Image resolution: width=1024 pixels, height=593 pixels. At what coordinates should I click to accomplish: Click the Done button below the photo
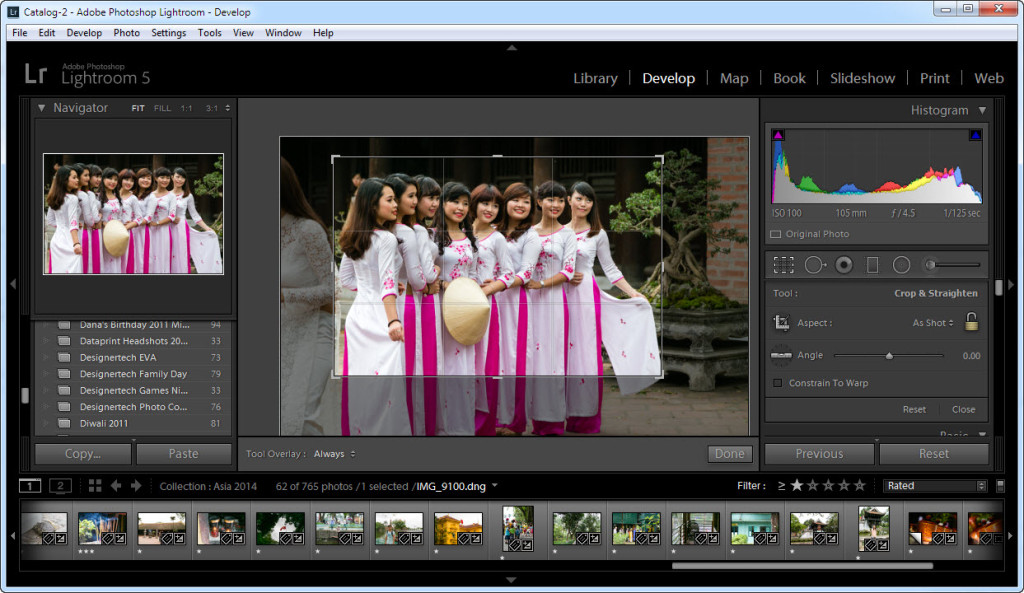[729, 454]
